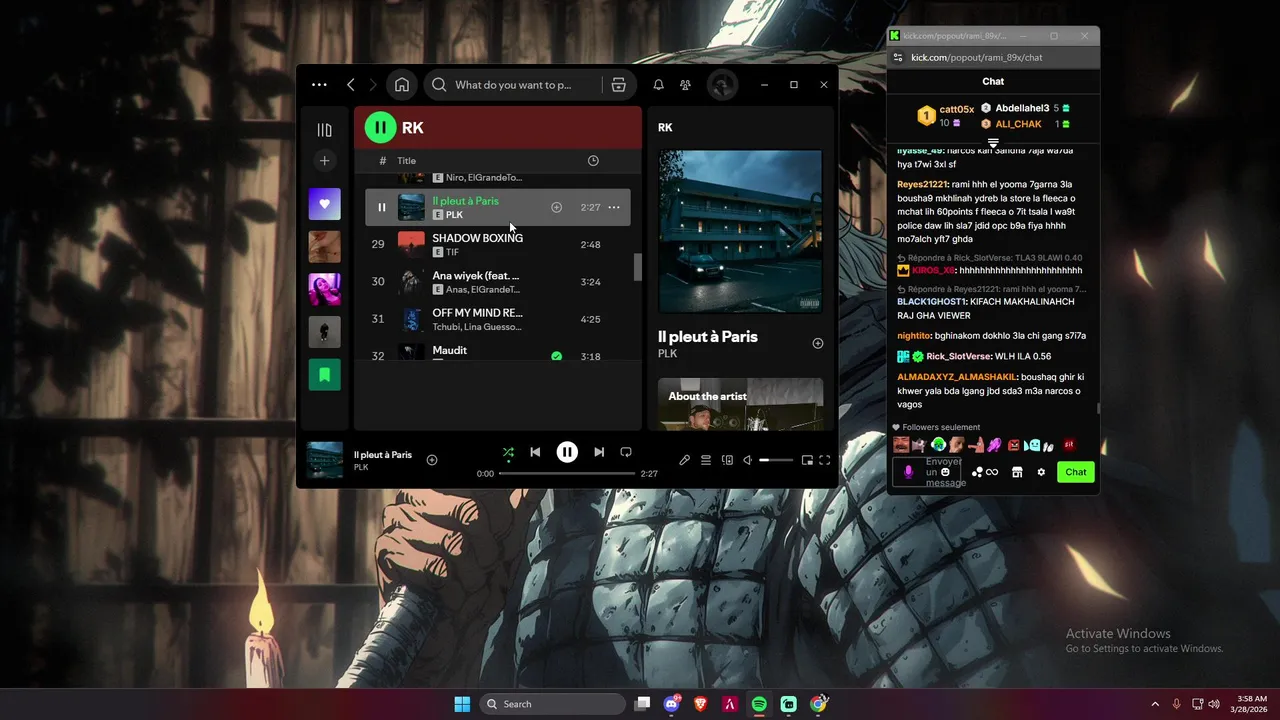Screen dimensions: 1280x720
Task: Expand the Kick gift leaderboard handle
Action: [993, 143]
